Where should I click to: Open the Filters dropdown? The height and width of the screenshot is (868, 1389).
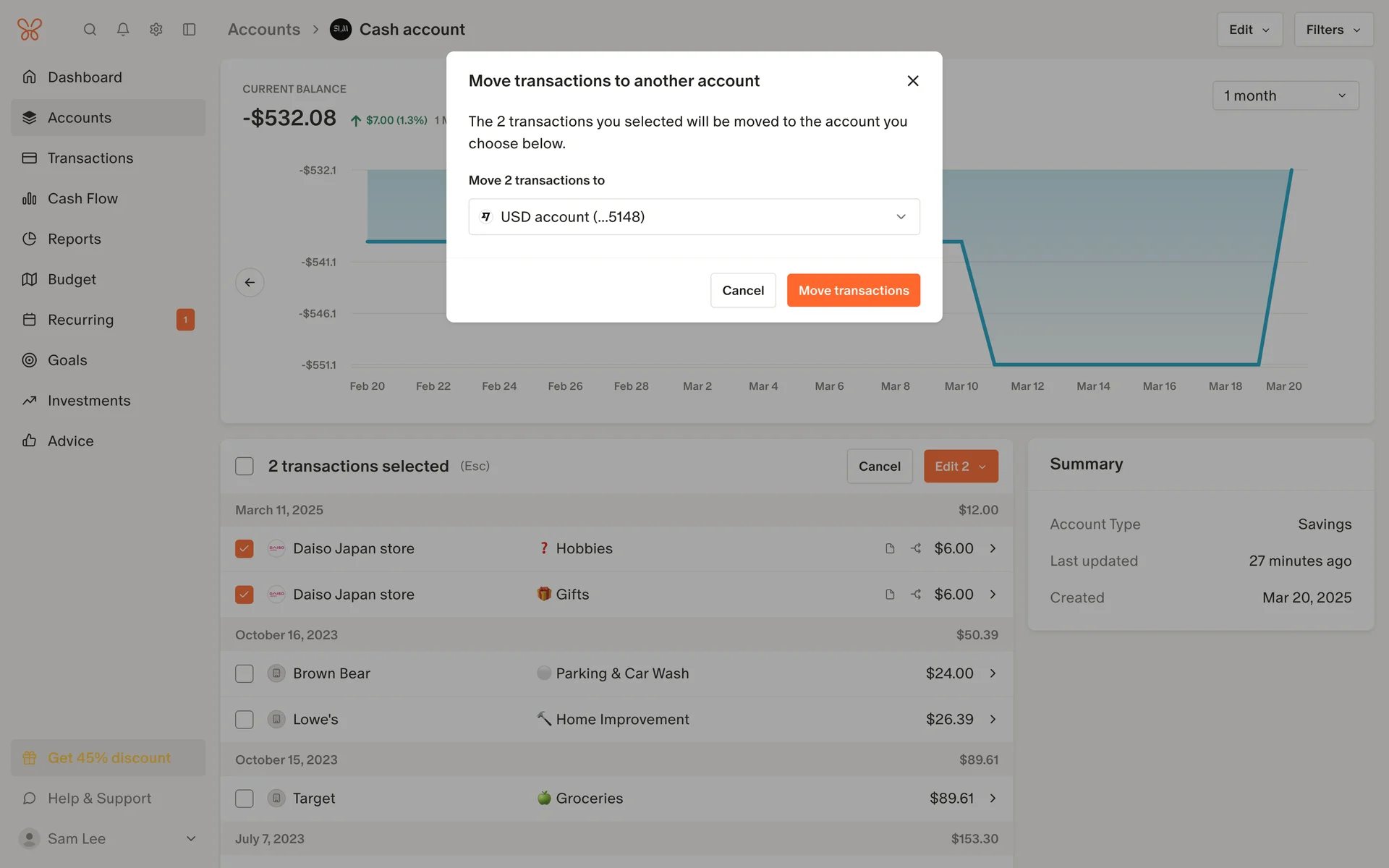pos(1333,30)
